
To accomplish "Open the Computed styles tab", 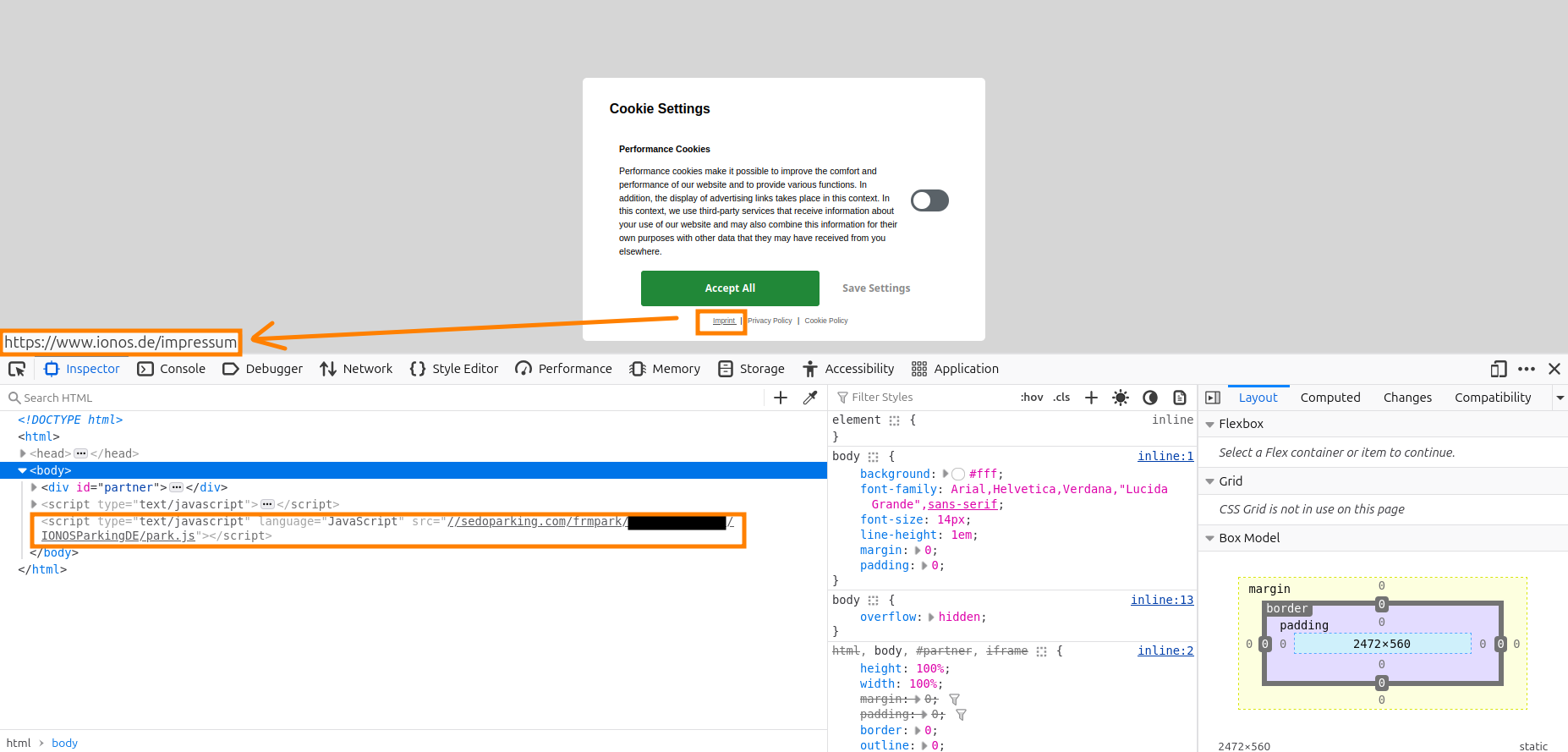I will coord(1330,398).
